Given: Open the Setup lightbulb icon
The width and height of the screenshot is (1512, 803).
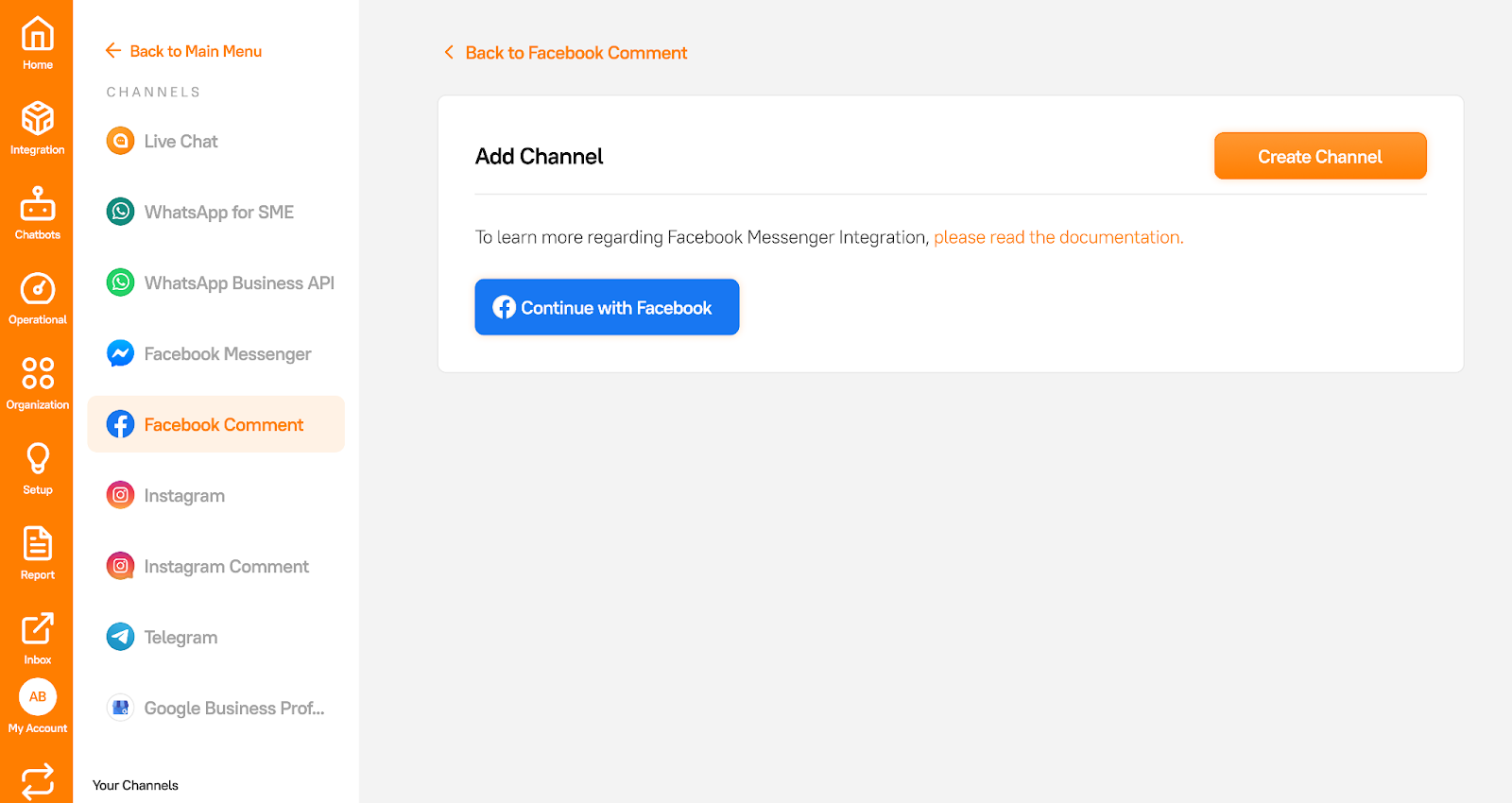Looking at the screenshot, I should (x=38, y=458).
